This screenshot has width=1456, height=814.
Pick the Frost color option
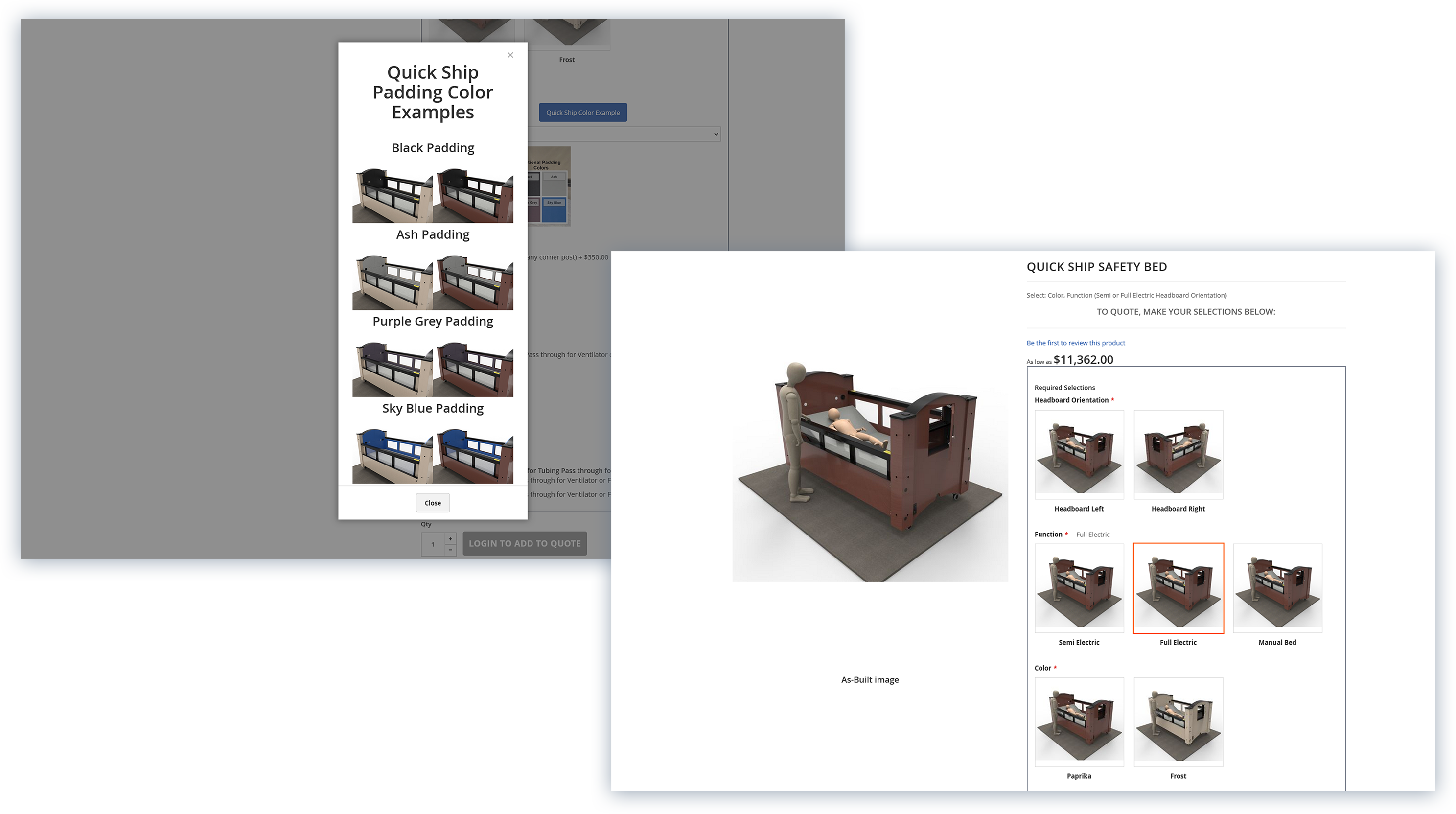1178,721
